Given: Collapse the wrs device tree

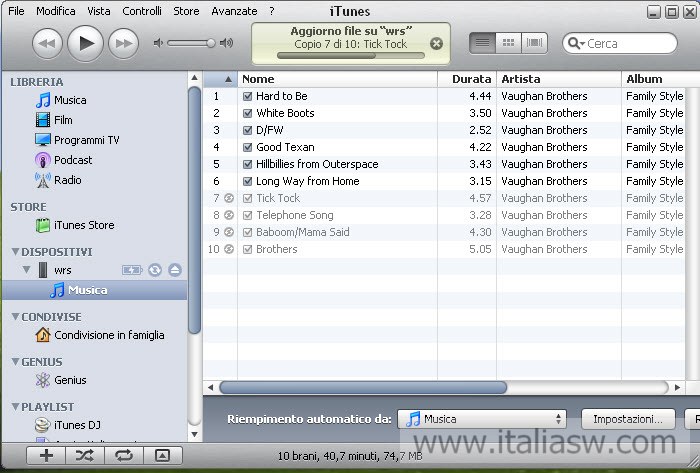Looking at the screenshot, I should click(27, 270).
